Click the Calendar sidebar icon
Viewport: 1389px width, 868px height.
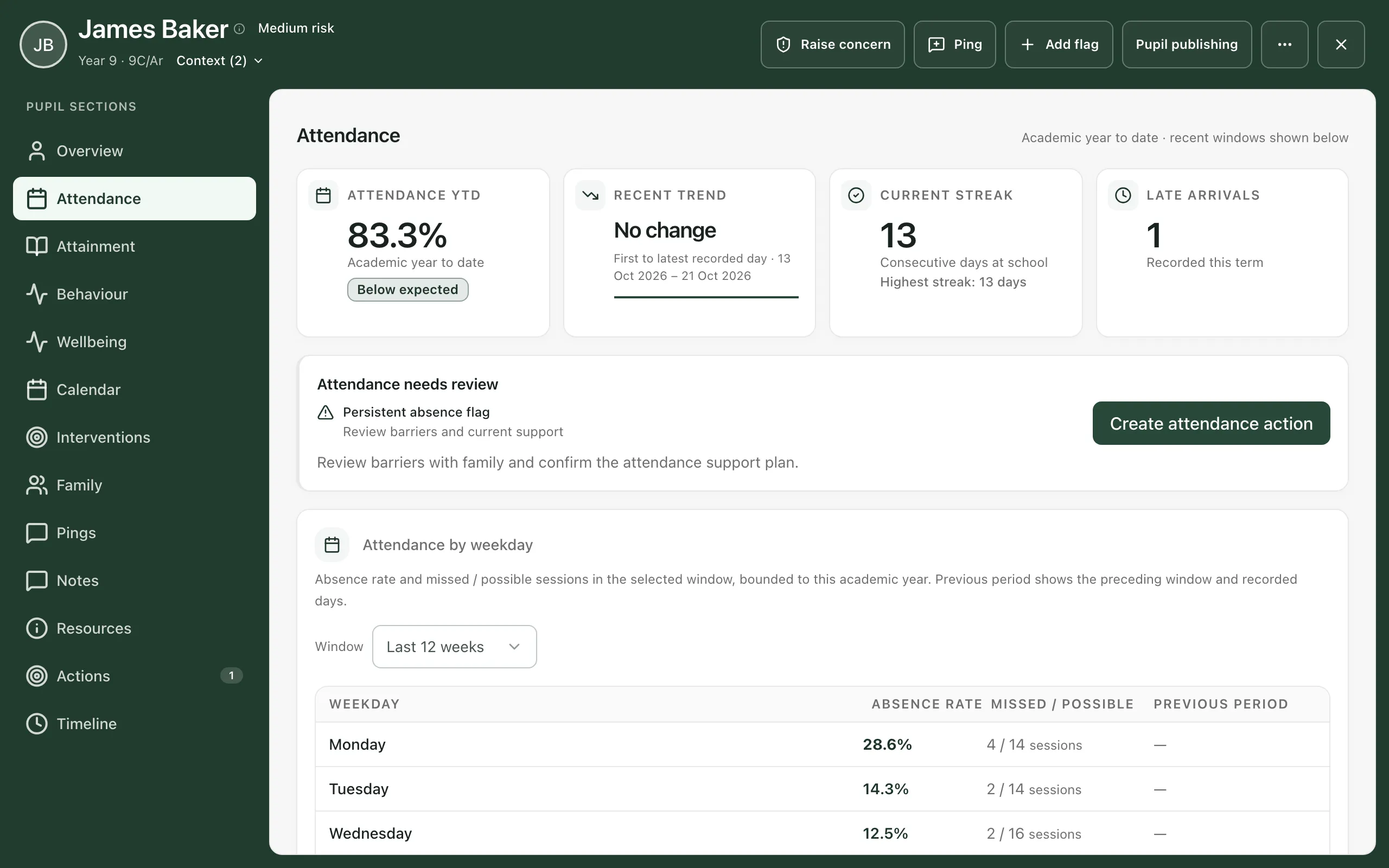pos(37,389)
